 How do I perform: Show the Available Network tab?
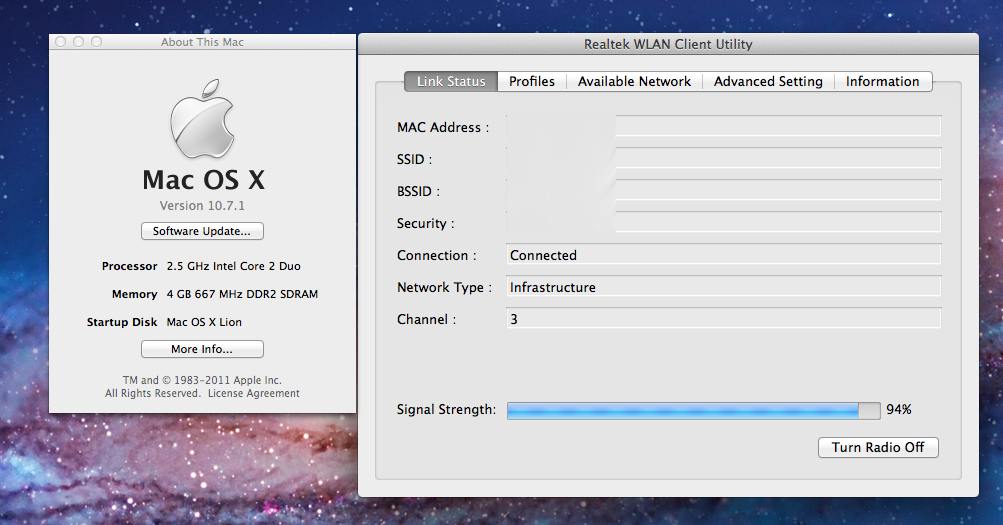634,82
